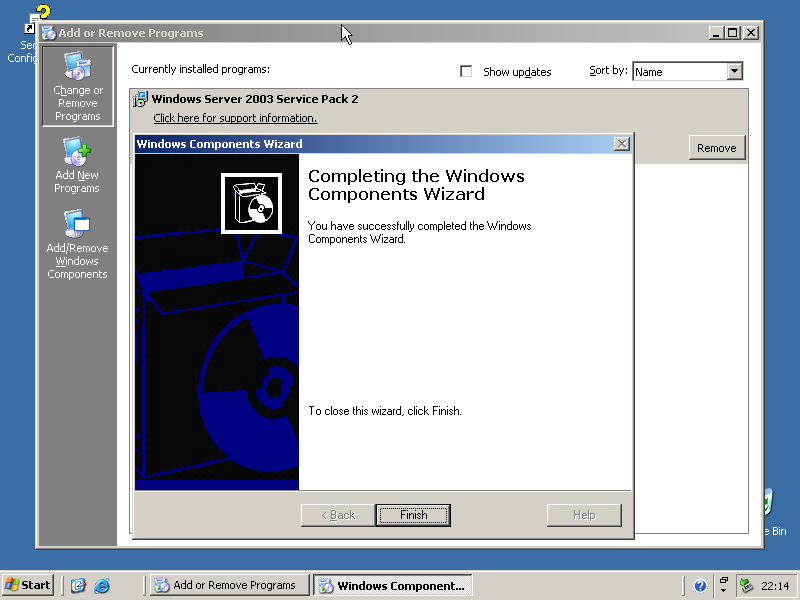Click the Sort by Name combo box field
The image size is (800, 600).
pyautogui.click(x=679, y=71)
